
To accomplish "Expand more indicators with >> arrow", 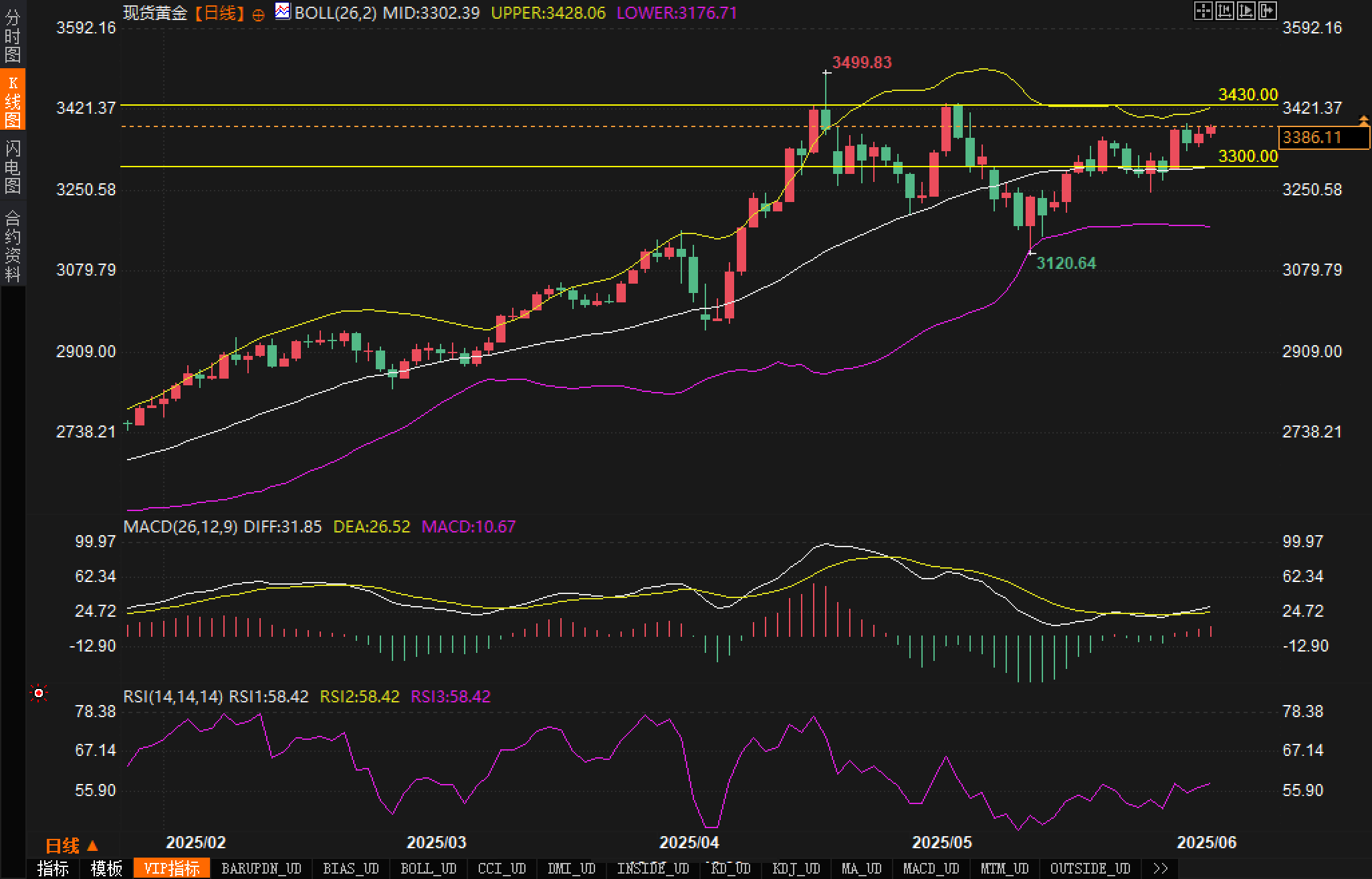I will coord(1160,868).
